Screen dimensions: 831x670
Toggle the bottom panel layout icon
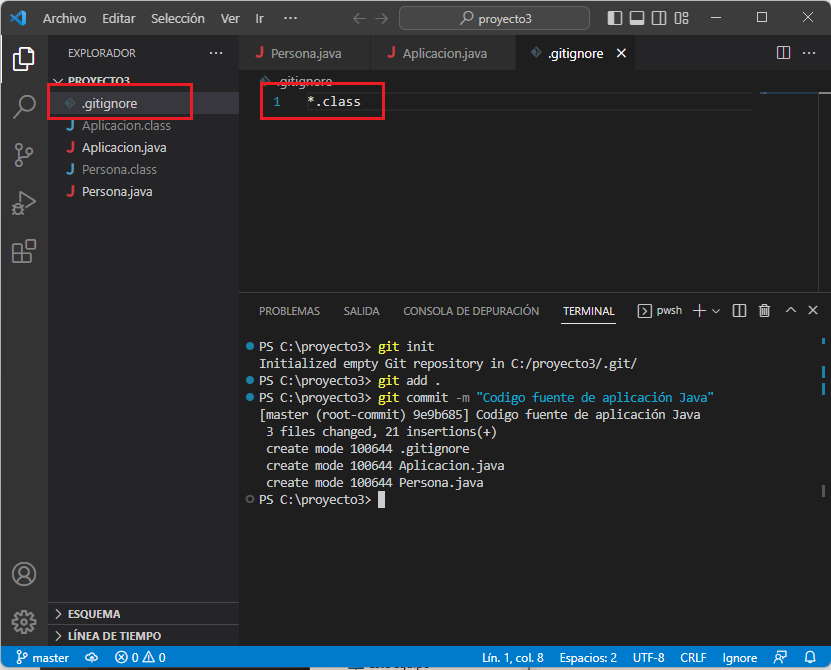tap(636, 18)
